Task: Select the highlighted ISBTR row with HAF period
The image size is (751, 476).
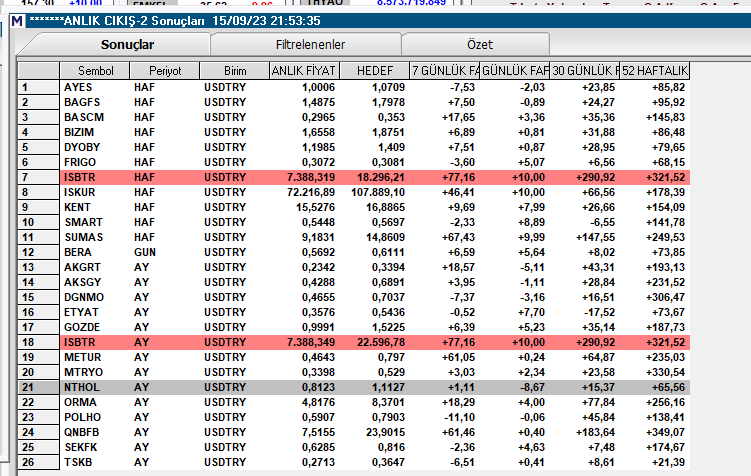Action: click(375, 177)
